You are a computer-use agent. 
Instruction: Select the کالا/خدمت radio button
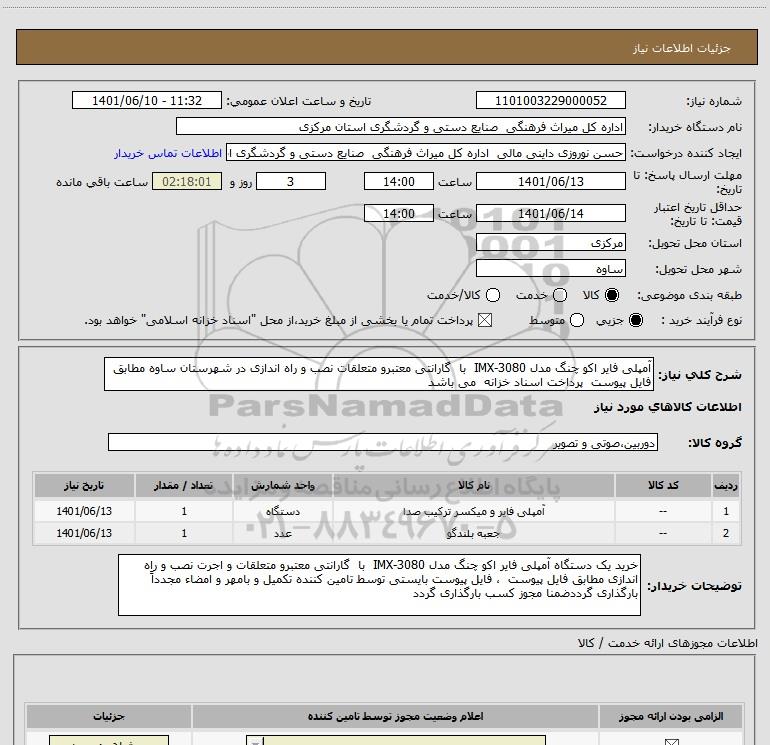[493, 295]
